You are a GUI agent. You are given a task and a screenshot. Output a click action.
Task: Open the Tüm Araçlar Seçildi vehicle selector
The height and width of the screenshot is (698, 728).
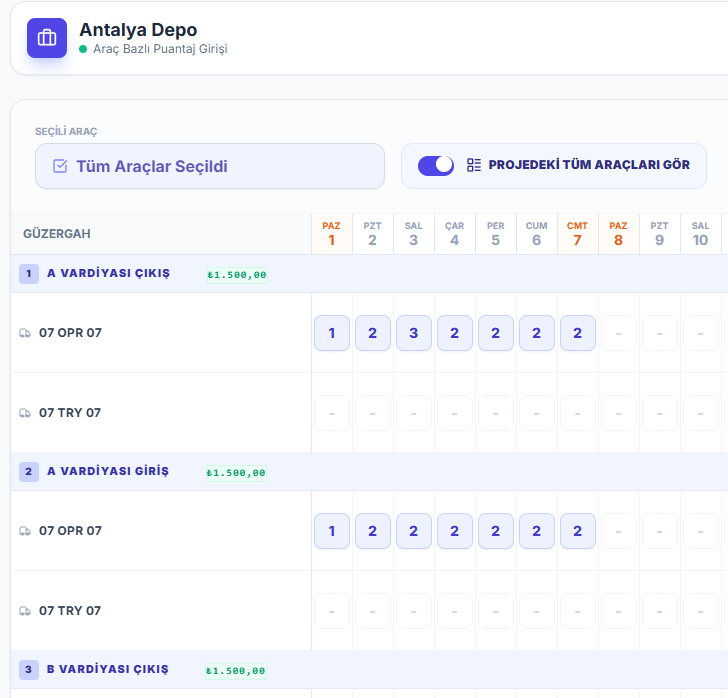coord(210,166)
